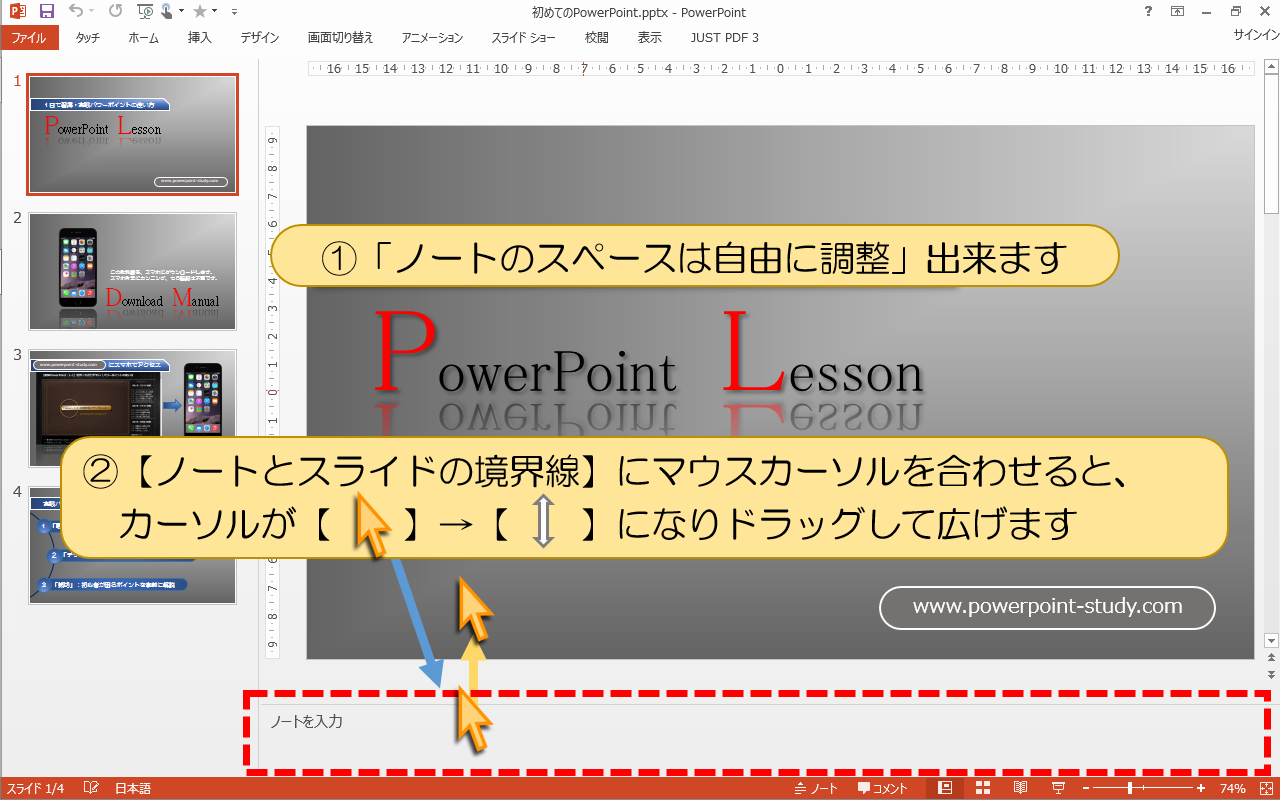Switch to the アニメーション ribbon tab
The width and height of the screenshot is (1280, 800).
(432, 37)
